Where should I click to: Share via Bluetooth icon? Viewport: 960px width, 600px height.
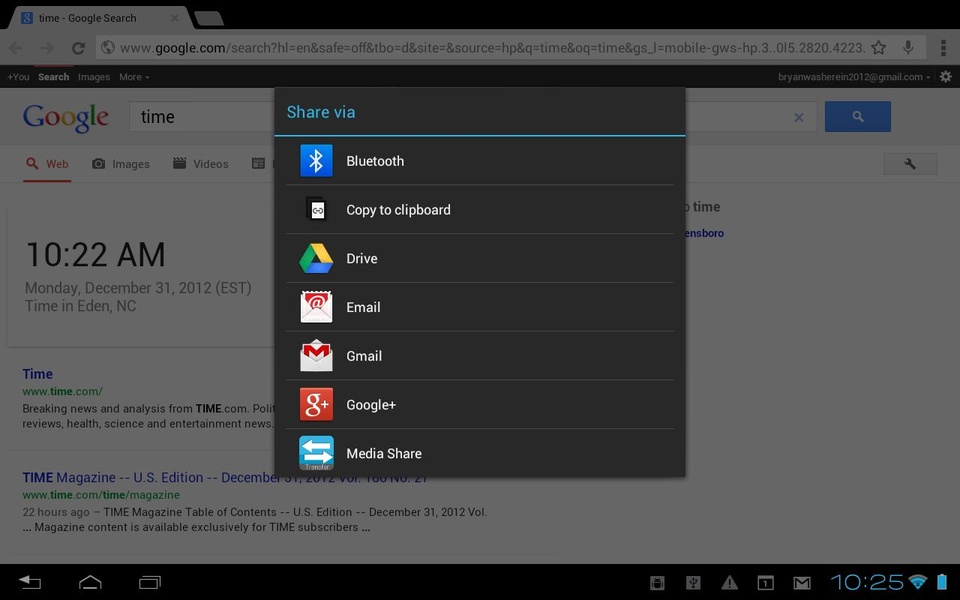click(x=316, y=161)
